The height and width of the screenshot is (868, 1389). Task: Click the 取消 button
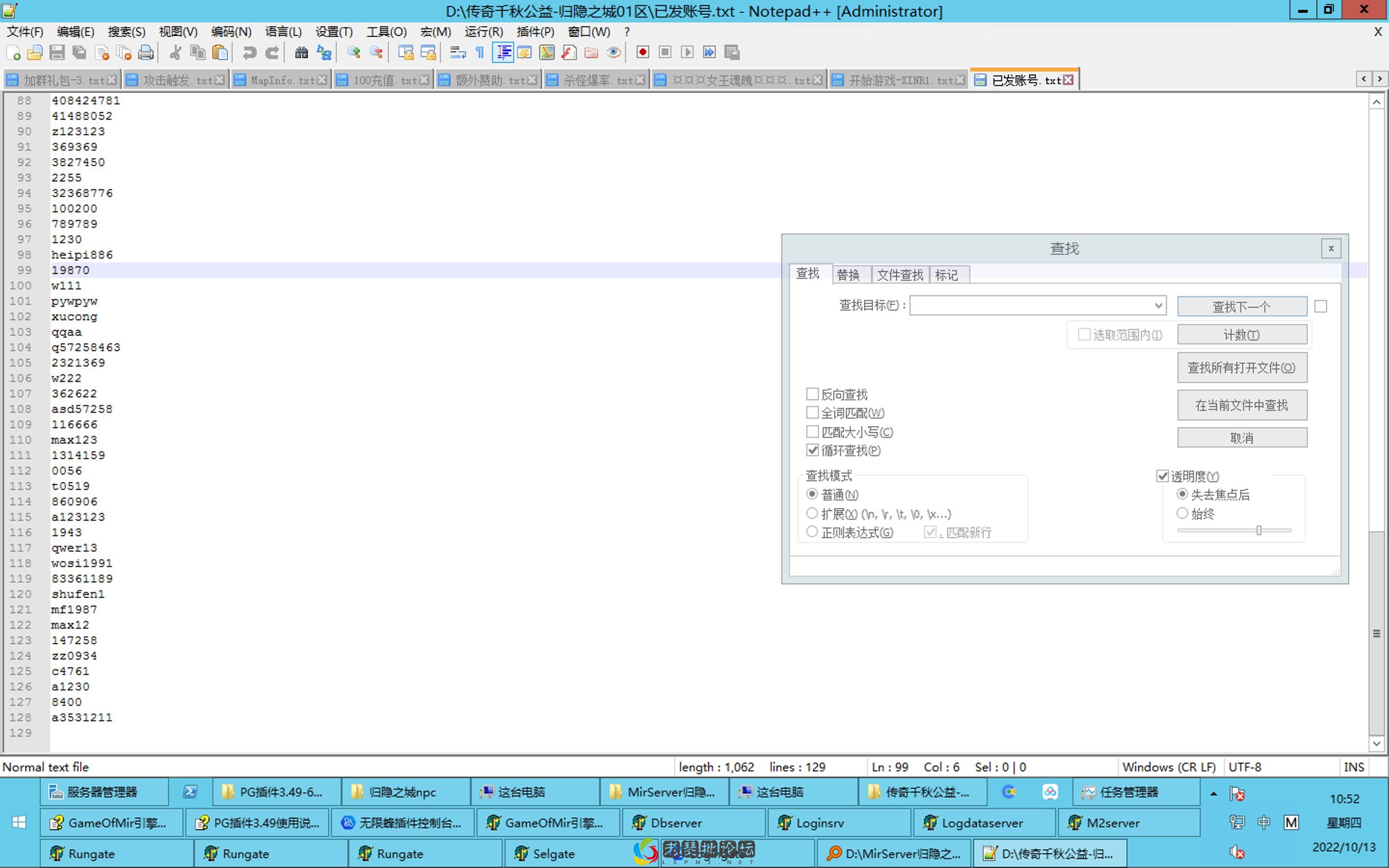click(x=1242, y=438)
